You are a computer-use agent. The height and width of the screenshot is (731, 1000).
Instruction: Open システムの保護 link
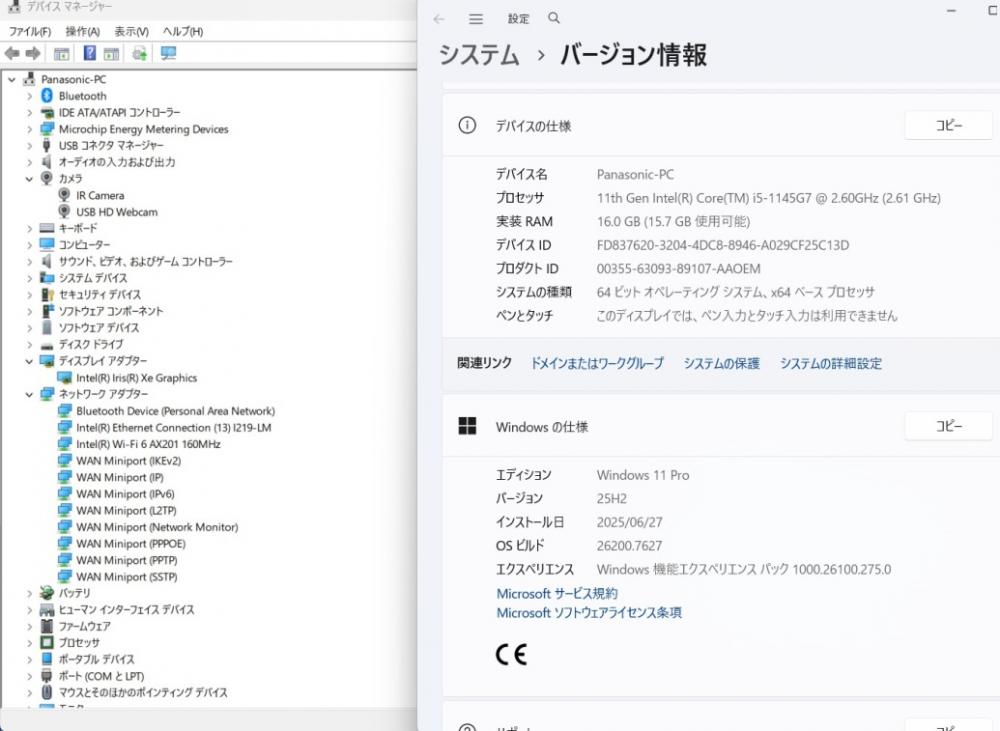tap(721, 364)
